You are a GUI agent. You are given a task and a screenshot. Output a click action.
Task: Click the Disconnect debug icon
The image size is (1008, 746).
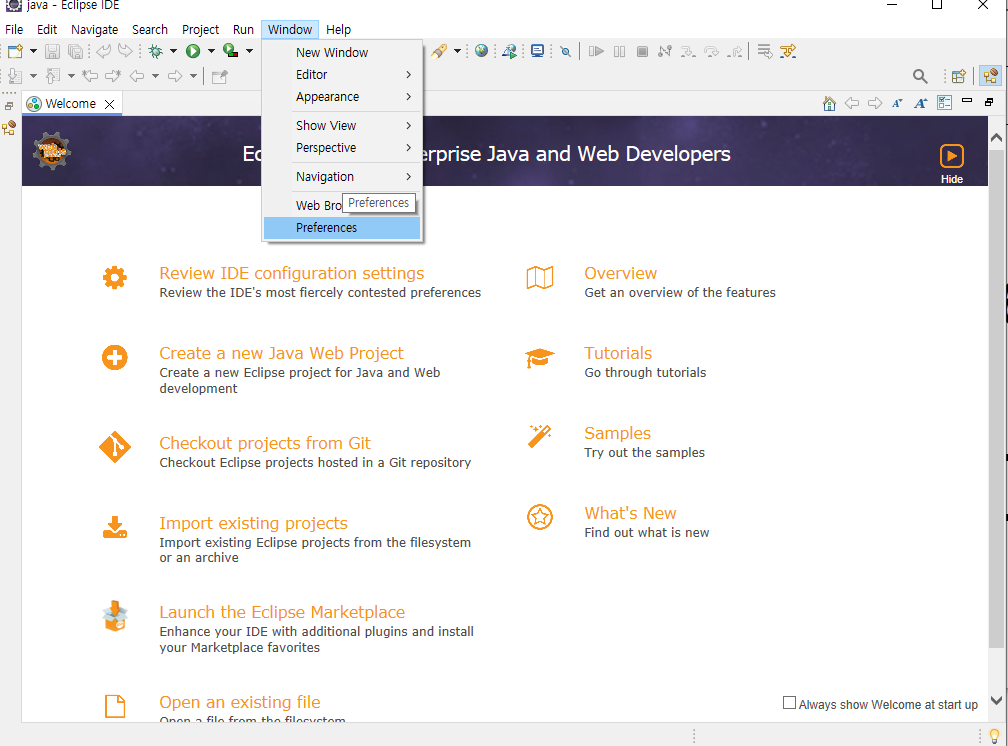tap(665, 51)
